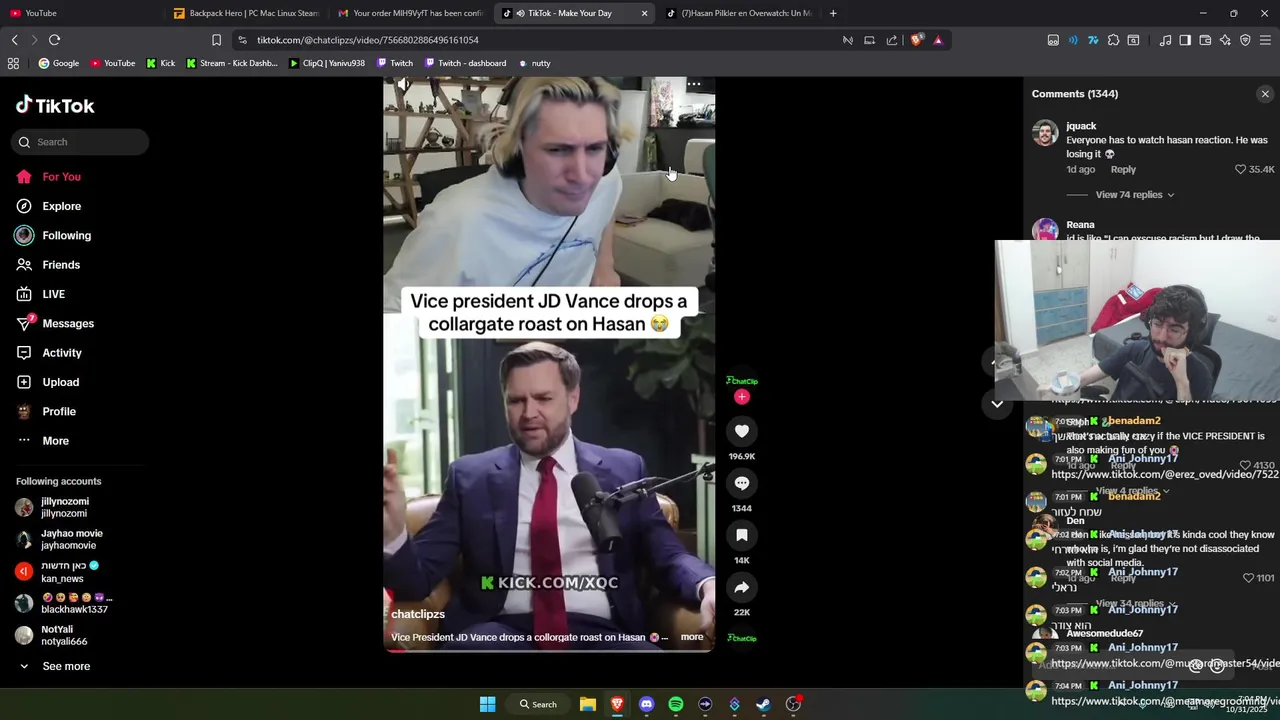Toggle browser sidebar panel icon
This screenshot has width=1280, height=720.
click(1185, 40)
